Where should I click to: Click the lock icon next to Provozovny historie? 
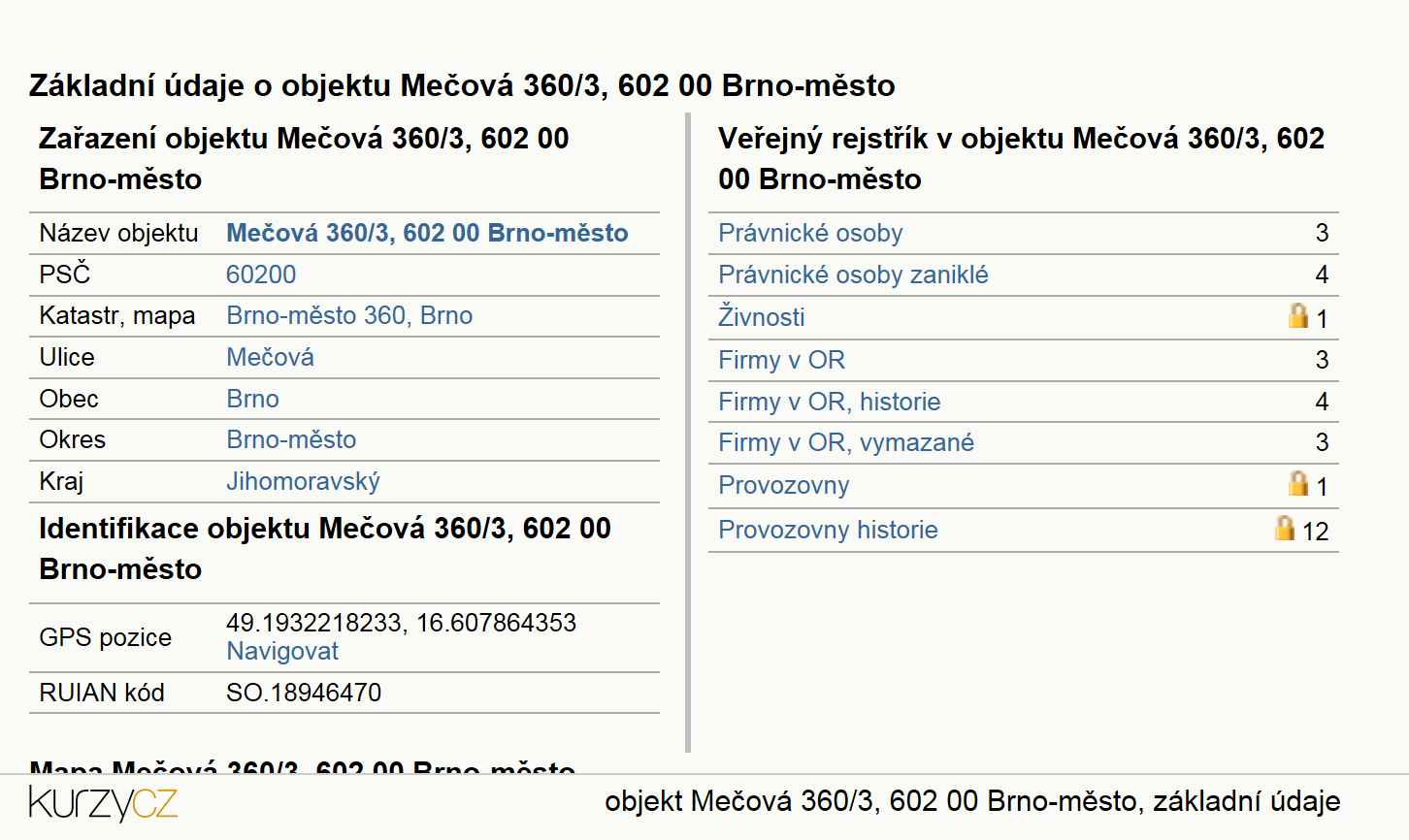[1285, 528]
